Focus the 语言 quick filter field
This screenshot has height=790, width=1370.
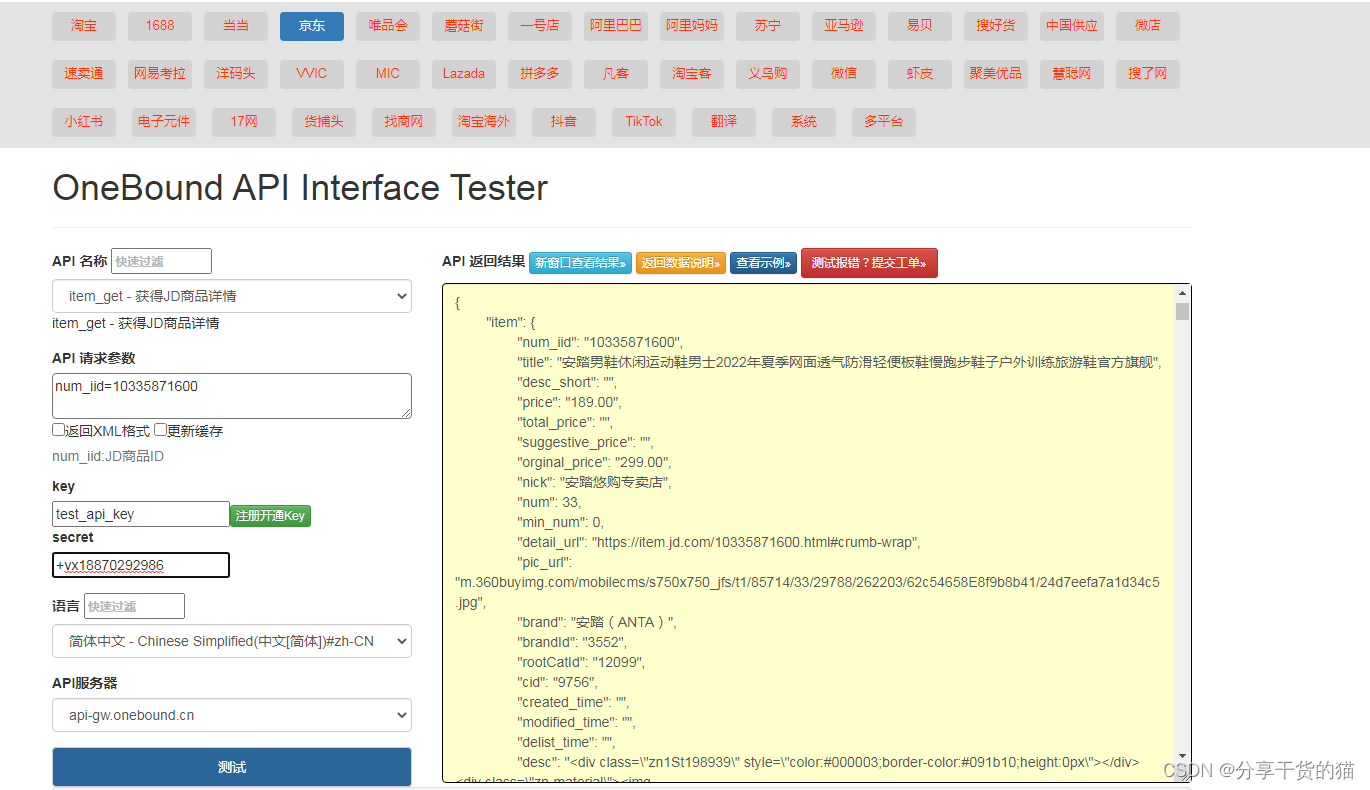[134, 606]
